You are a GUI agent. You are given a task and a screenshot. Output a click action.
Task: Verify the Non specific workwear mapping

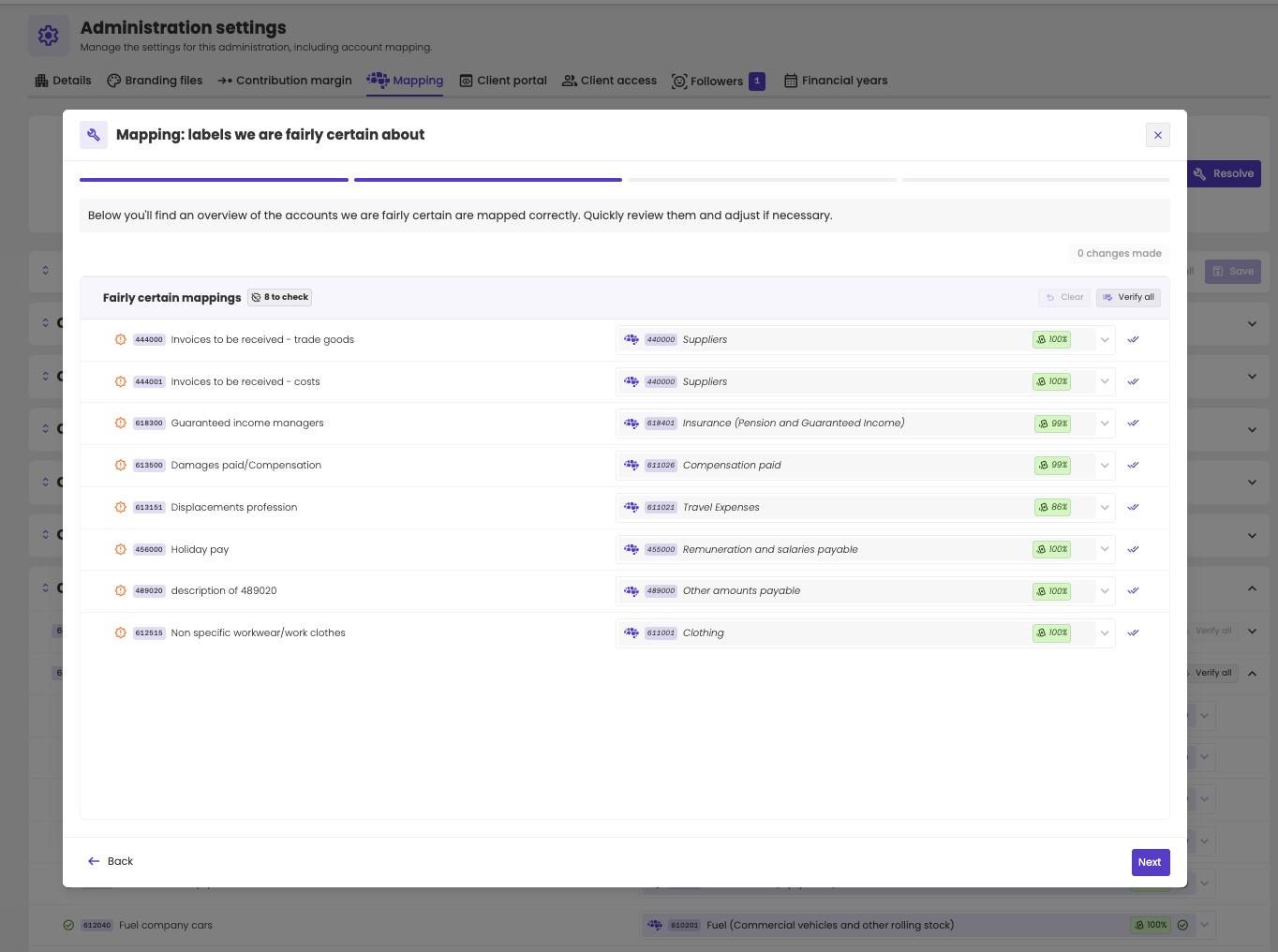tap(1133, 633)
